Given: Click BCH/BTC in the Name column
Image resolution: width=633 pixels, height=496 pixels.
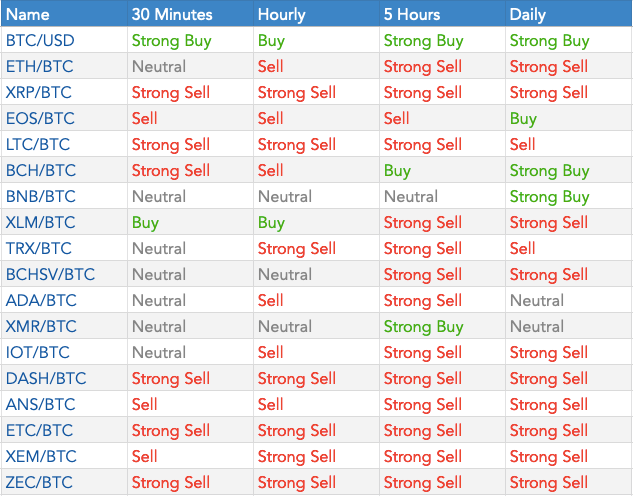Looking at the screenshot, I should coord(40,171).
